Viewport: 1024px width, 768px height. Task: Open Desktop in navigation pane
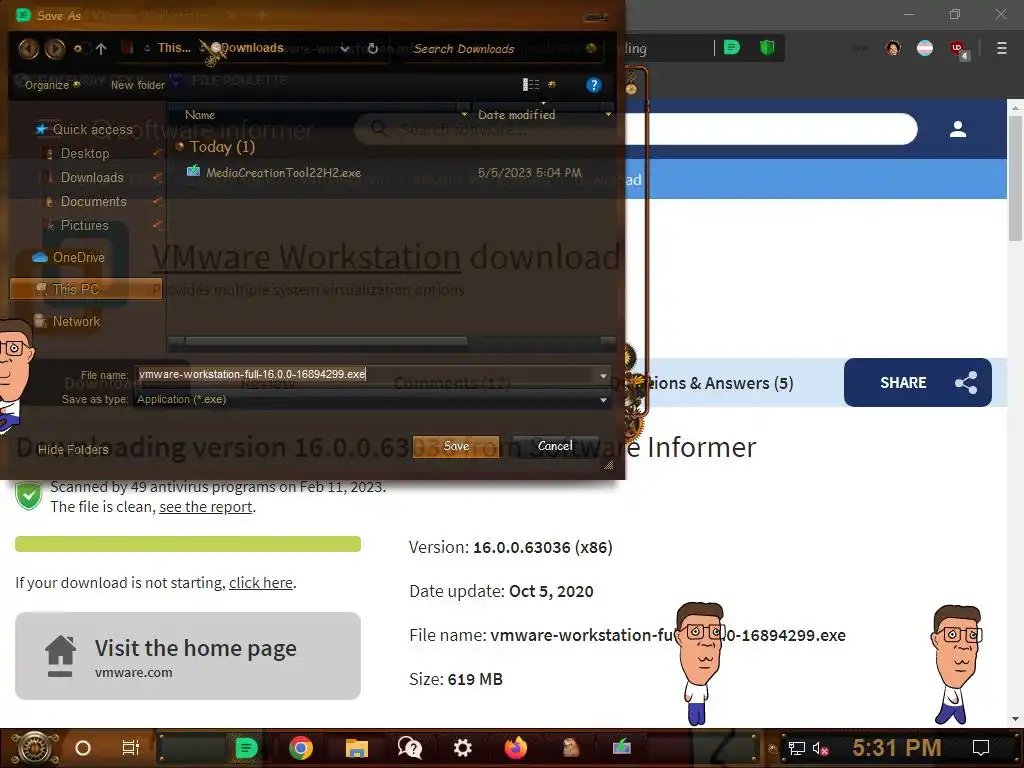coord(85,153)
